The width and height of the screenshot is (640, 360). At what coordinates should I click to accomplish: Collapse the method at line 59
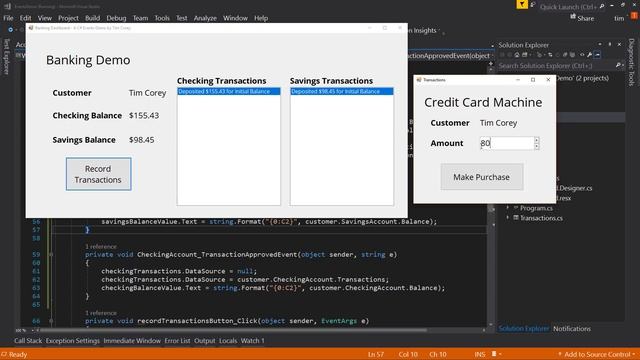pos(51,254)
